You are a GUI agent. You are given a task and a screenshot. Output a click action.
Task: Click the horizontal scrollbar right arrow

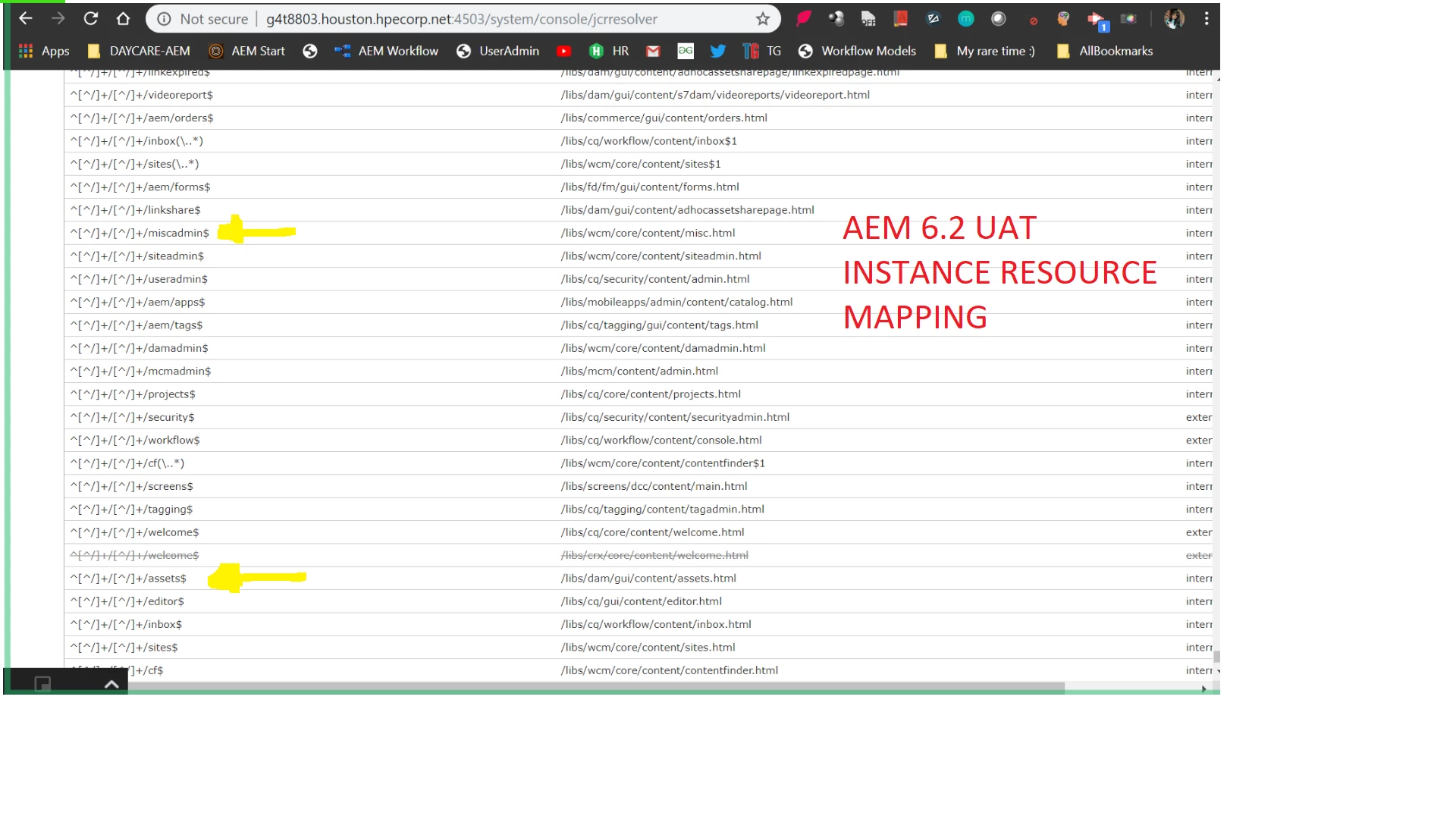click(x=1203, y=689)
